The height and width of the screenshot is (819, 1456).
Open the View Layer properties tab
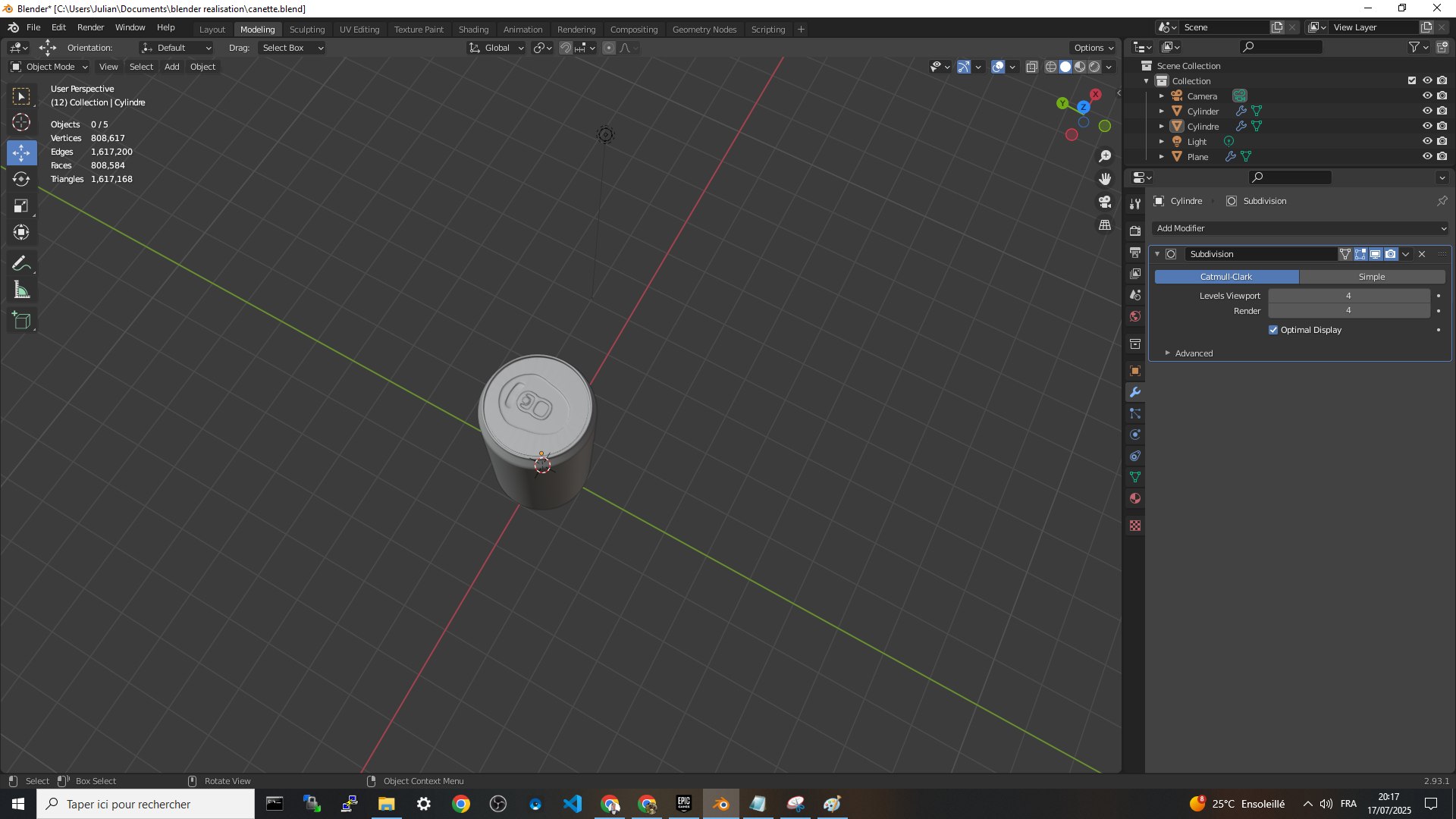pos(1135,273)
